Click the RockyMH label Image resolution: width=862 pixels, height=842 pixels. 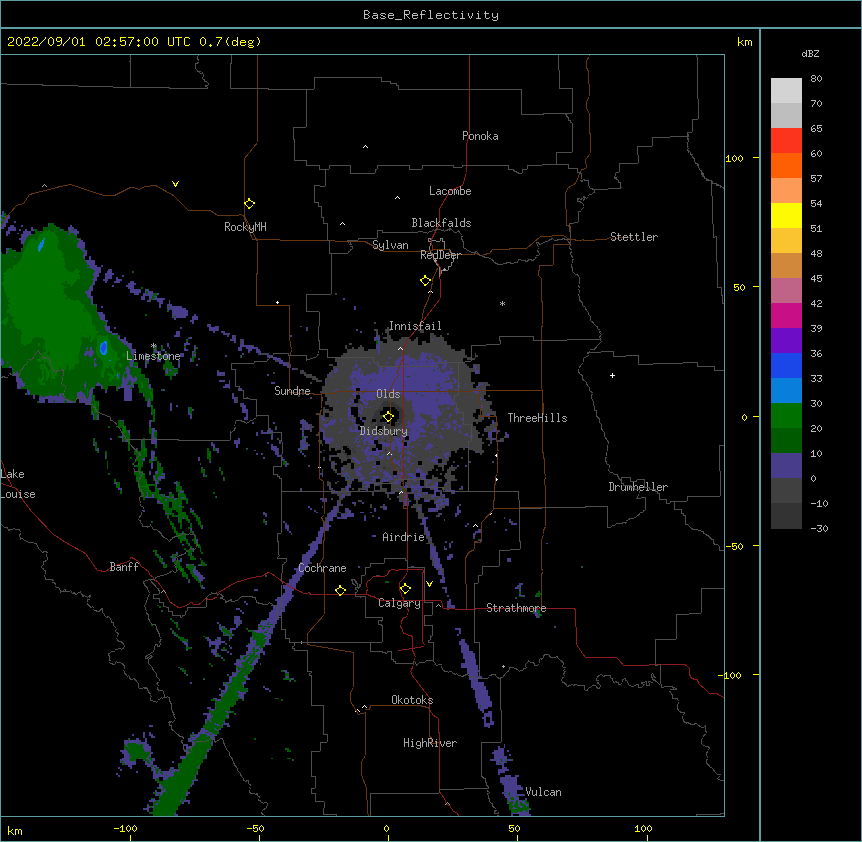pos(245,227)
